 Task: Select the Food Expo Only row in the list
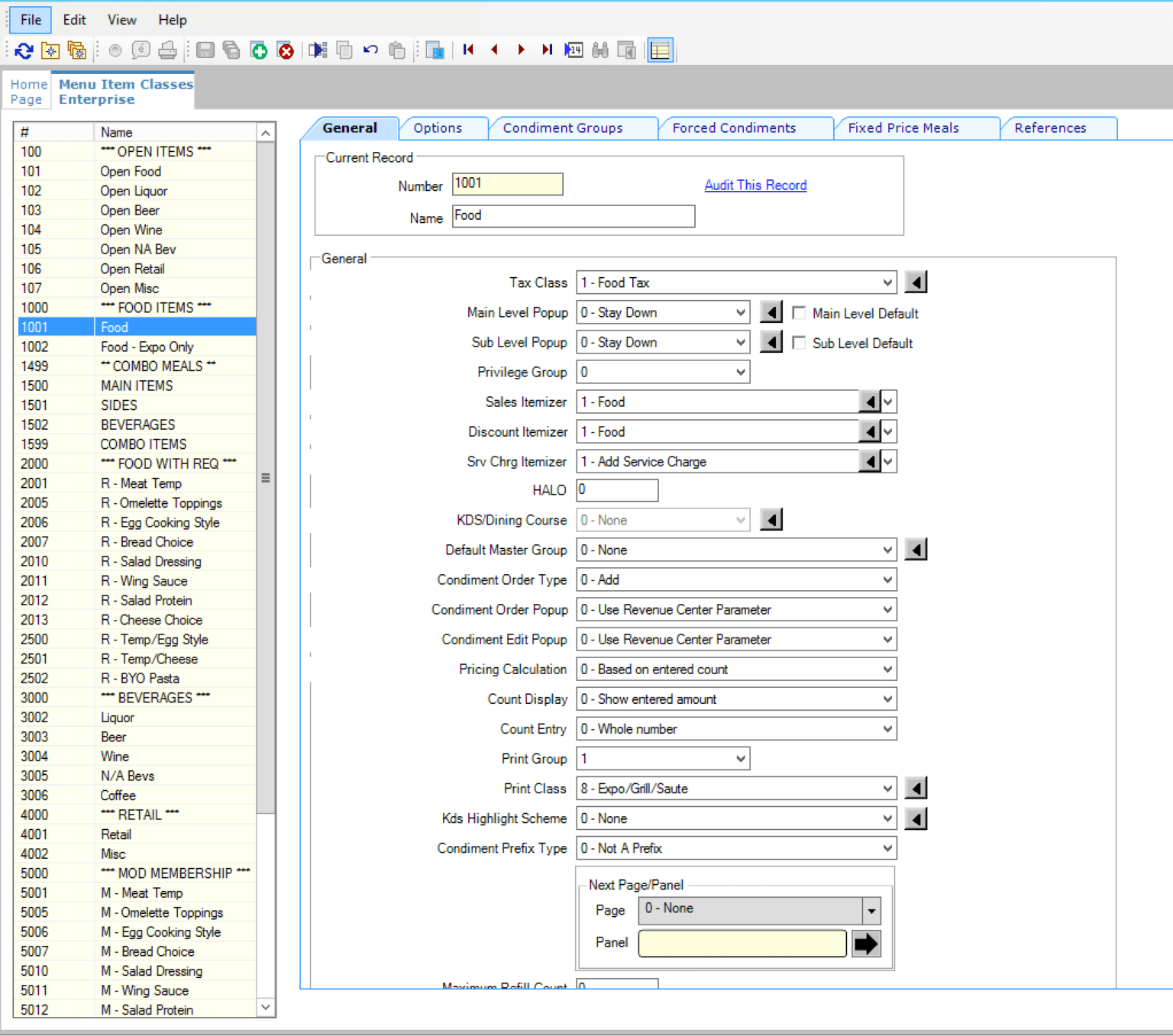pyautogui.click(x=147, y=347)
